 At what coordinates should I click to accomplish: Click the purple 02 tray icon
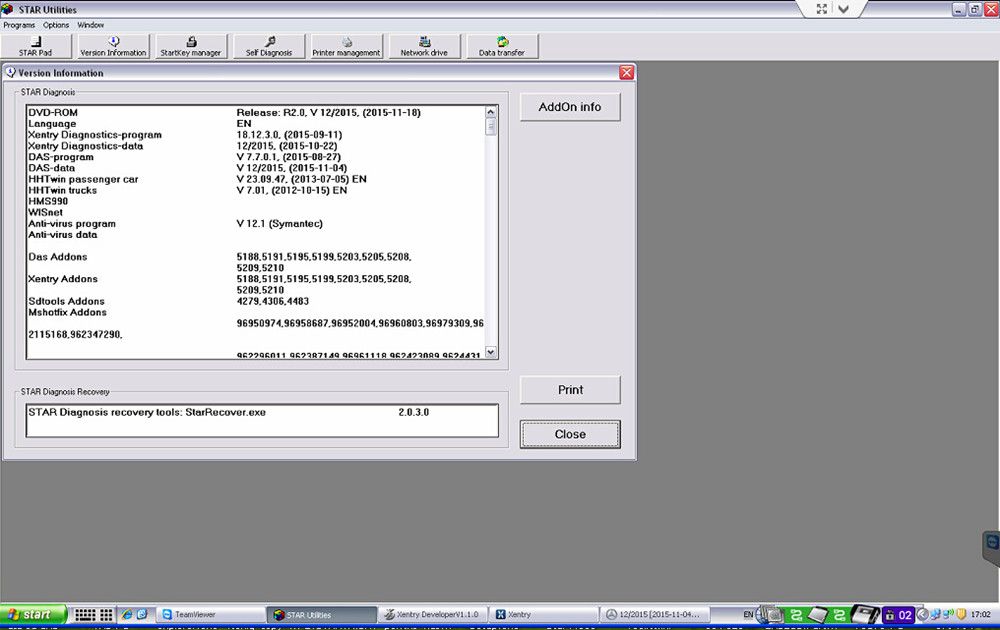[898, 615]
